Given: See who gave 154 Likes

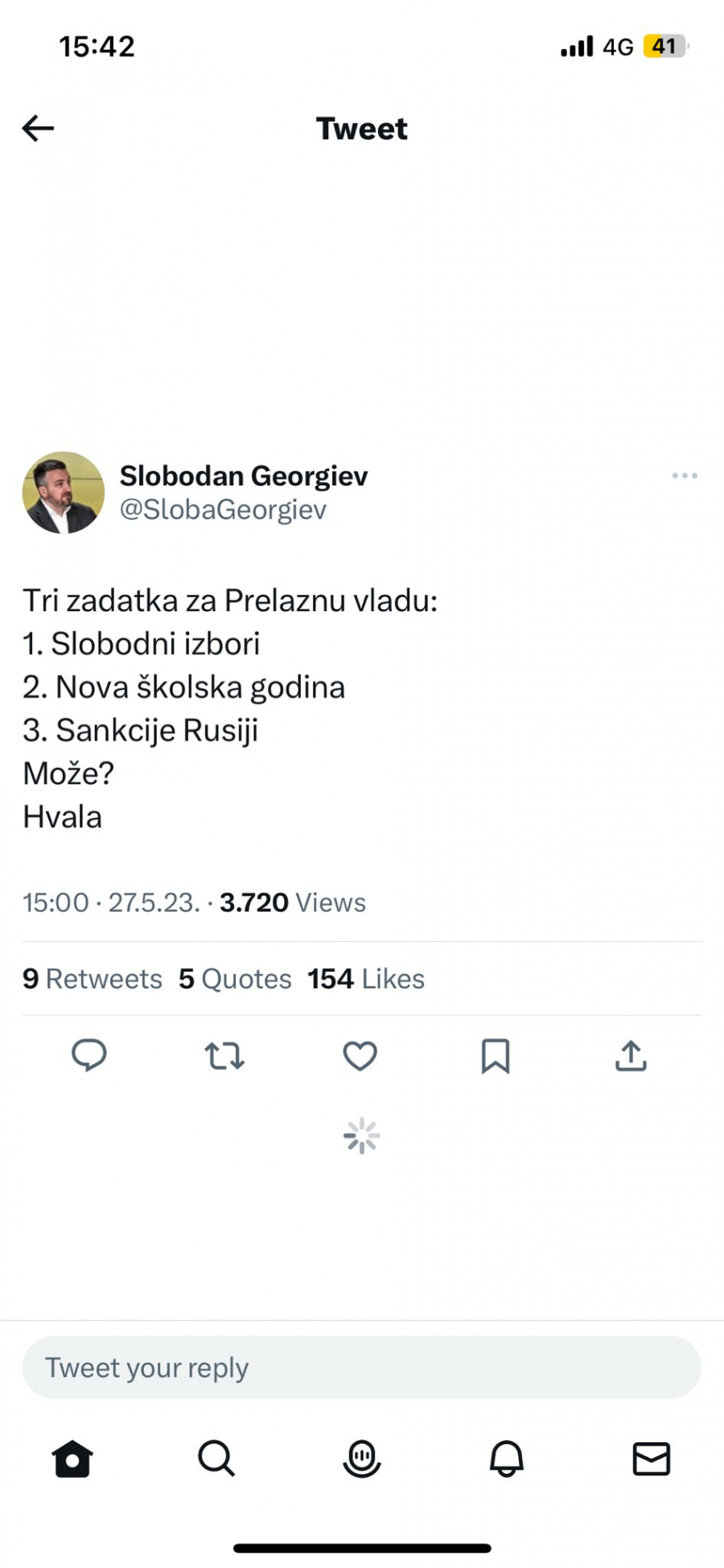Looking at the screenshot, I should pyautogui.click(x=365, y=979).
